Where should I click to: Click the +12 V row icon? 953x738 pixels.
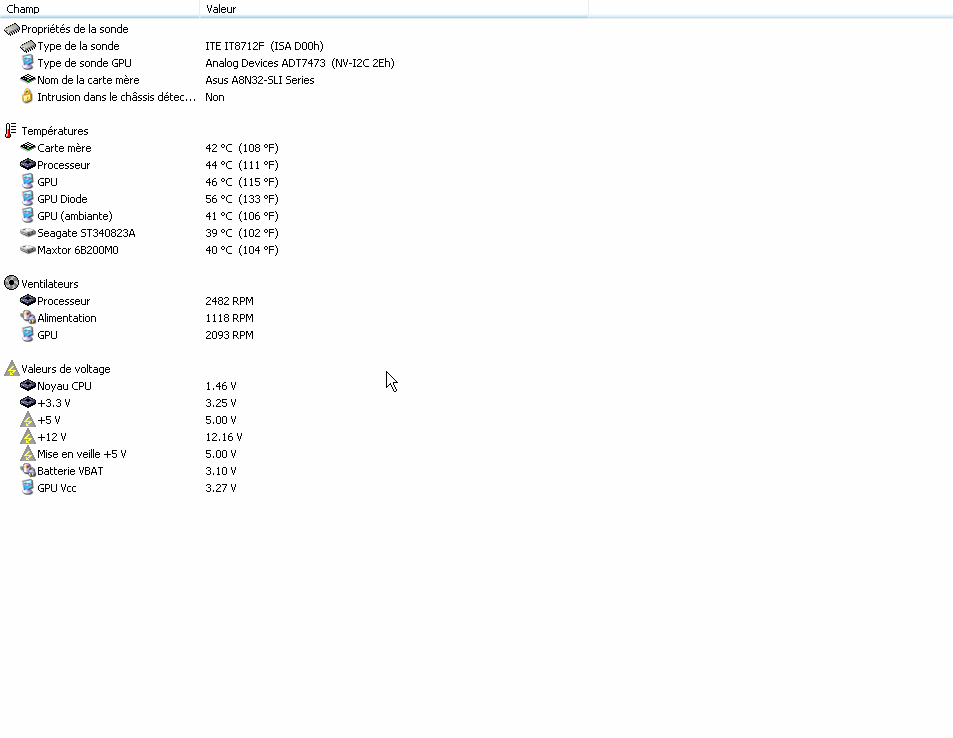[x=28, y=436]
